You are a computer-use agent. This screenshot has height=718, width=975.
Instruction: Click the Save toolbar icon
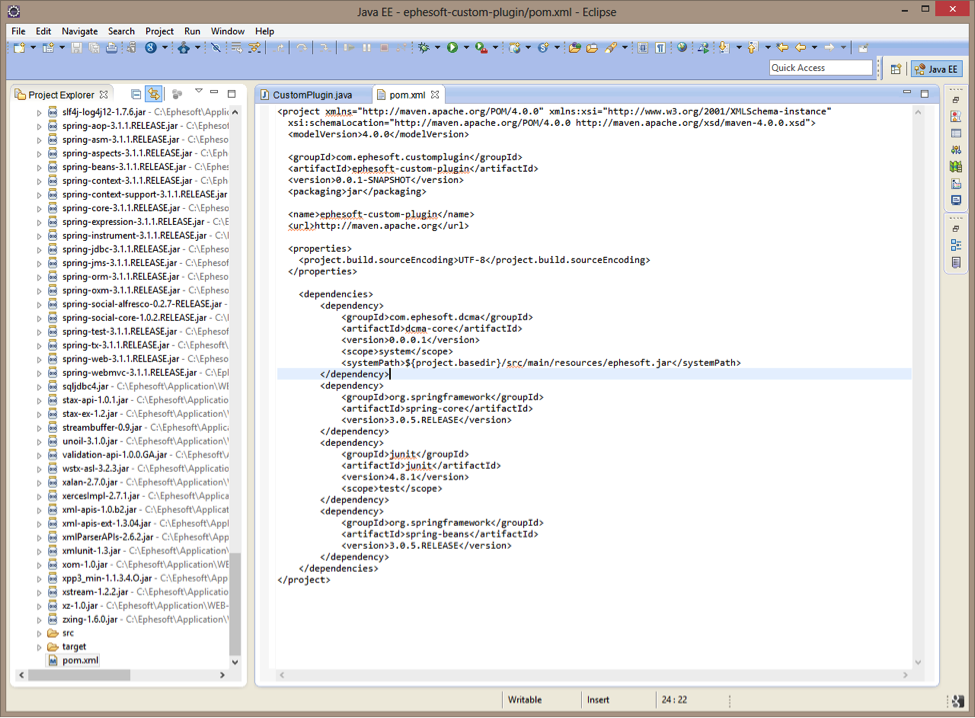[x=76, y=48]
